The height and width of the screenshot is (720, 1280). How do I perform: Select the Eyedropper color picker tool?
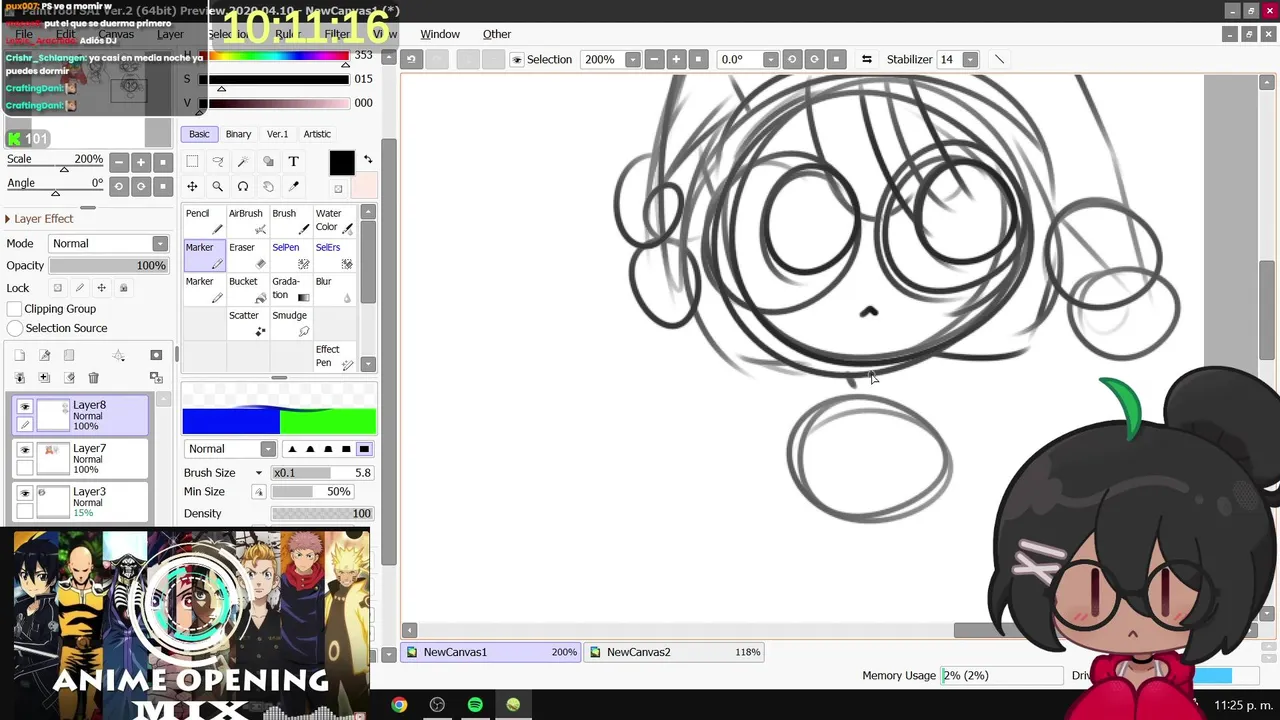[x=293, y=186]
